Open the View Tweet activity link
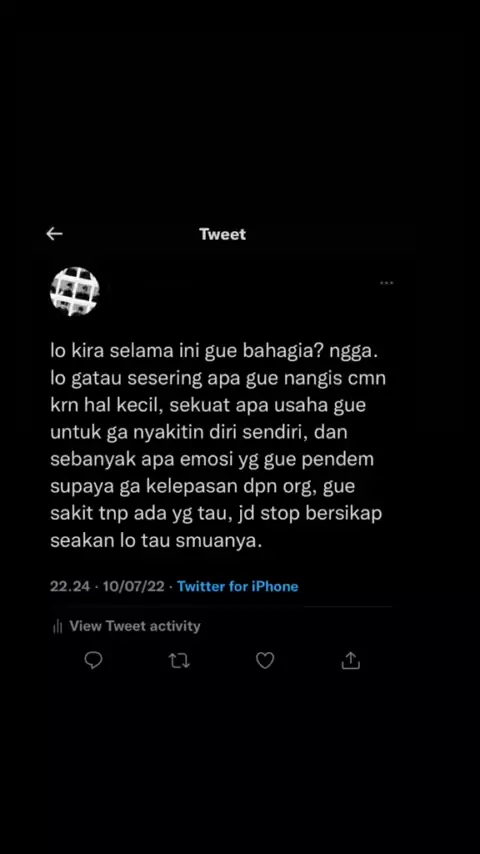480x854 pixels. point(135,626)
